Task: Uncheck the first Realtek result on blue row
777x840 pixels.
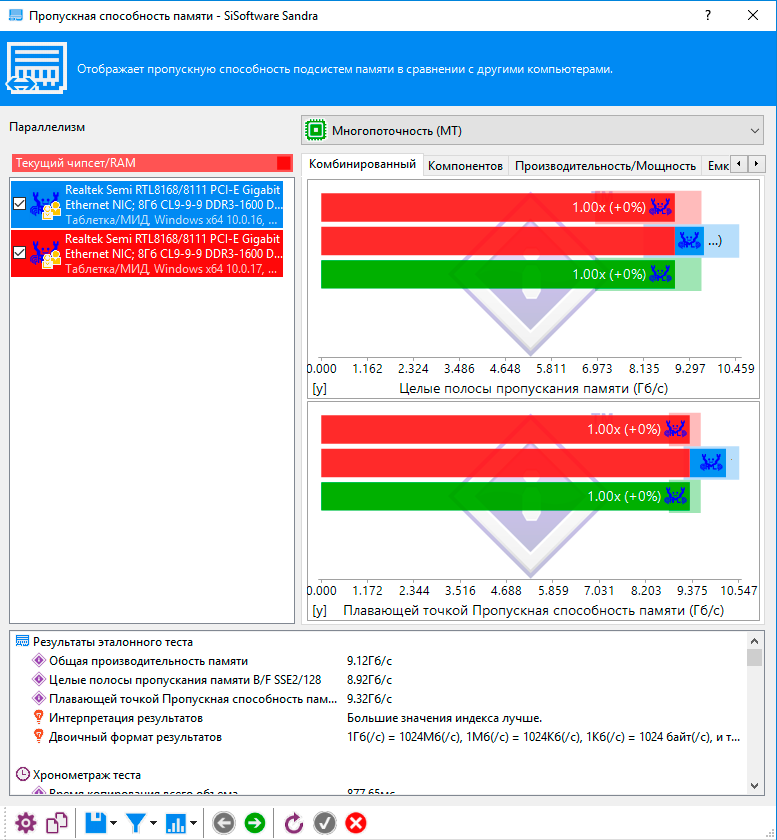Action: pyautogui.click(x=20, y=204)
